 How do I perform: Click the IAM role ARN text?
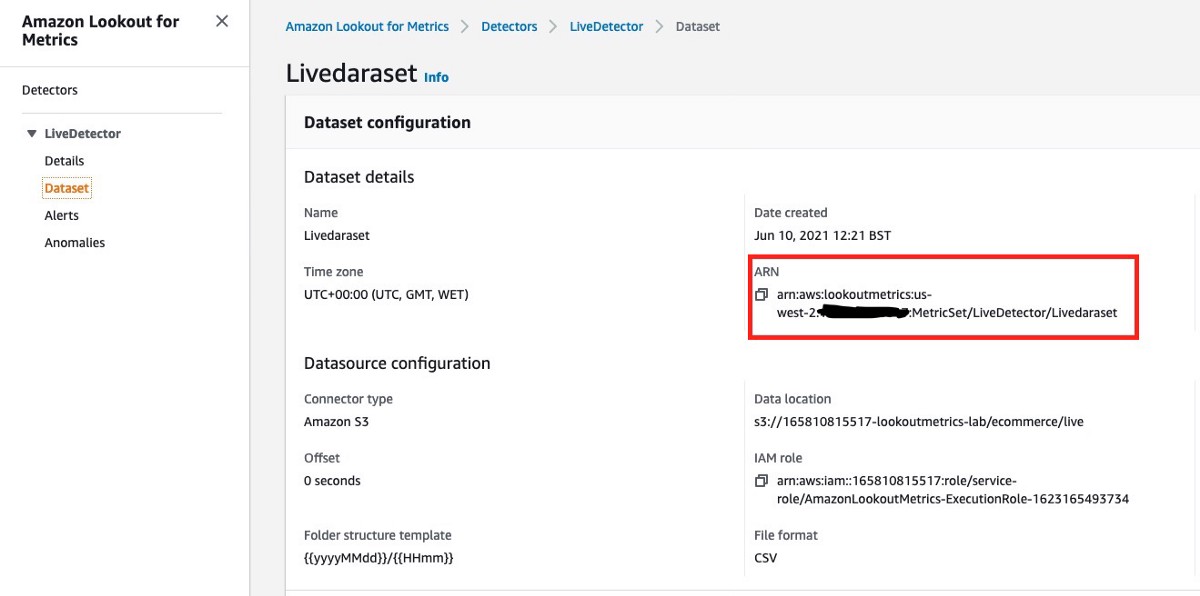(x=953, y=490)
